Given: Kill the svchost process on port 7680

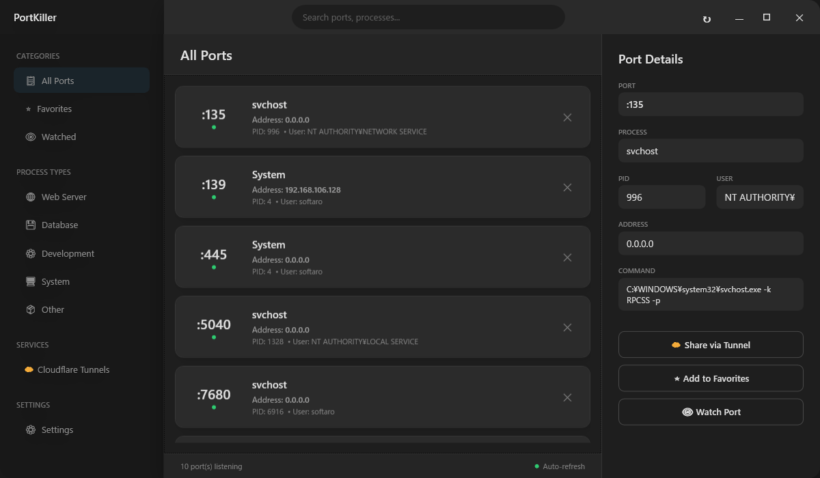Looking at the screenshot, I should click(567, 398).
